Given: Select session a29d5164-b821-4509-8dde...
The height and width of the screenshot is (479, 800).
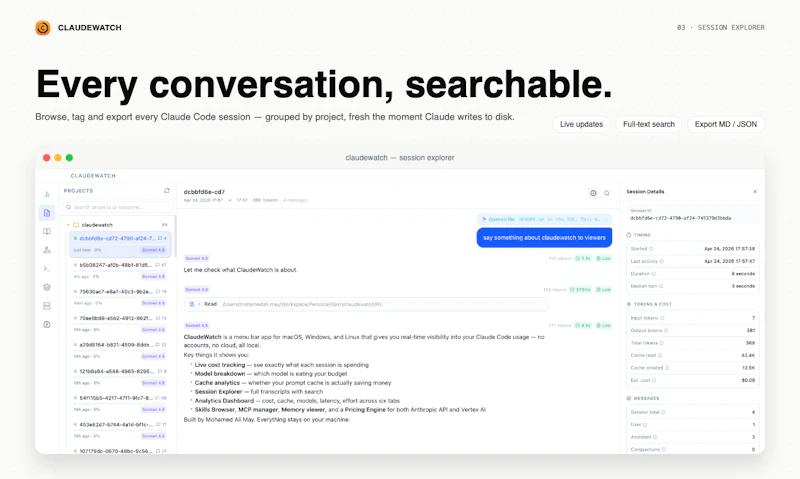Looking at the screenshot, I should coord(120,350).
